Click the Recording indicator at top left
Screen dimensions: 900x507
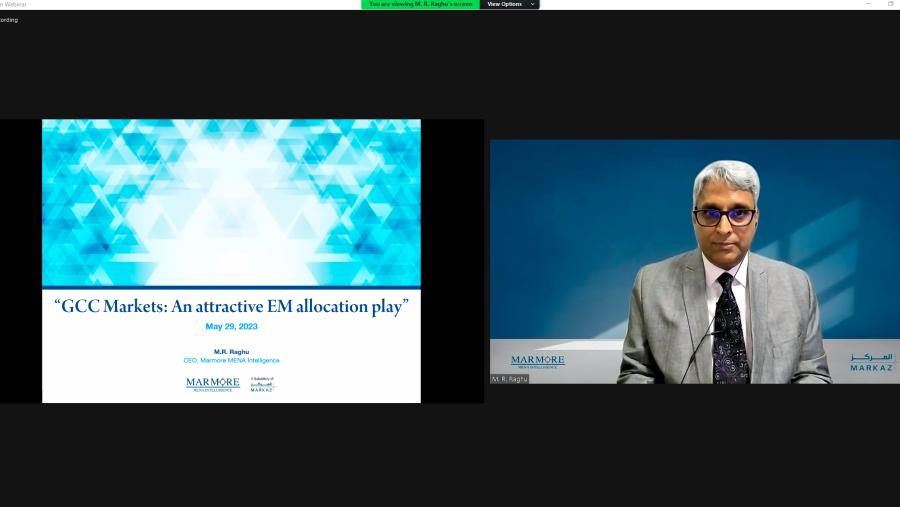pos(9,19)
